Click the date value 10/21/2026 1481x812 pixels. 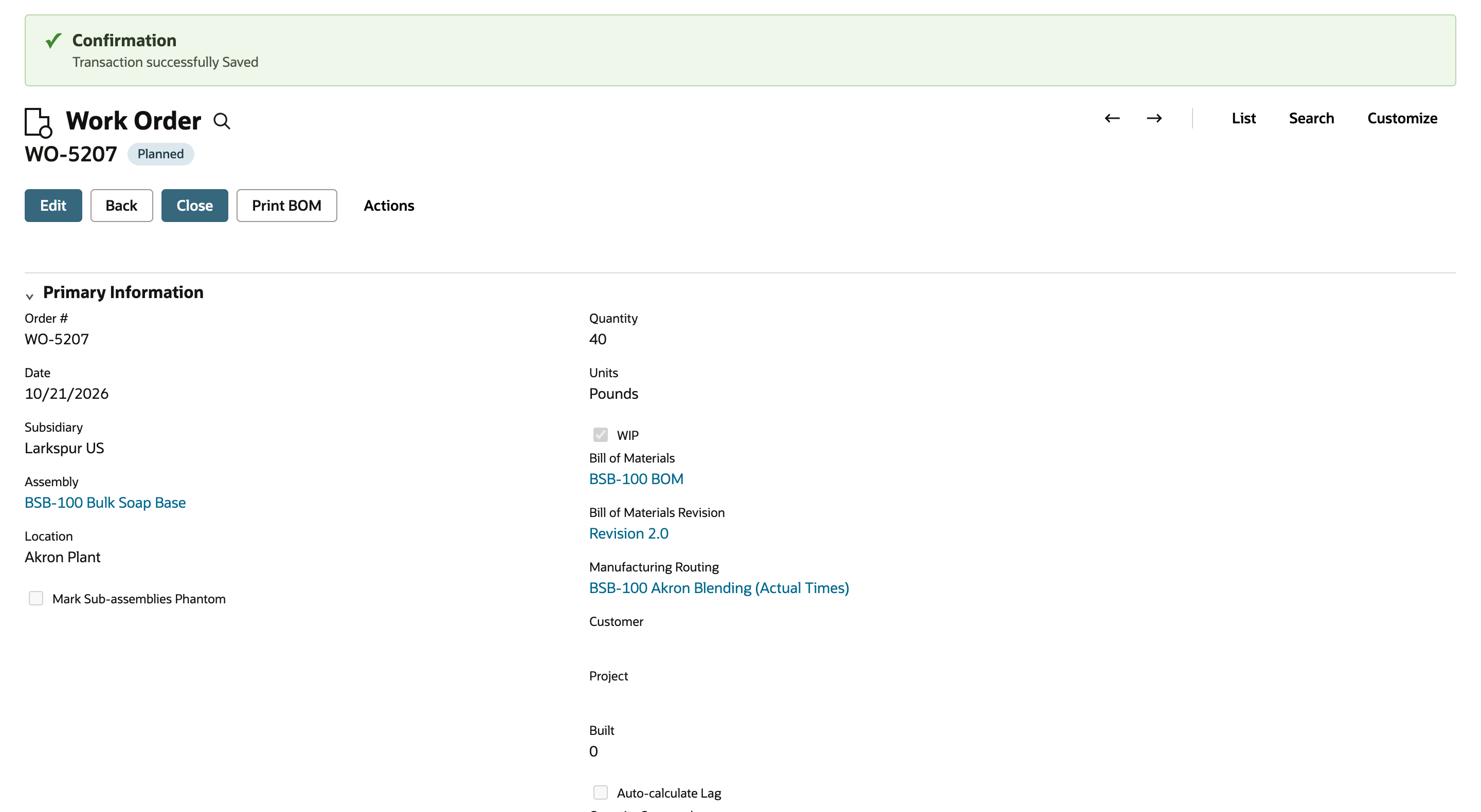pos(67,394)
